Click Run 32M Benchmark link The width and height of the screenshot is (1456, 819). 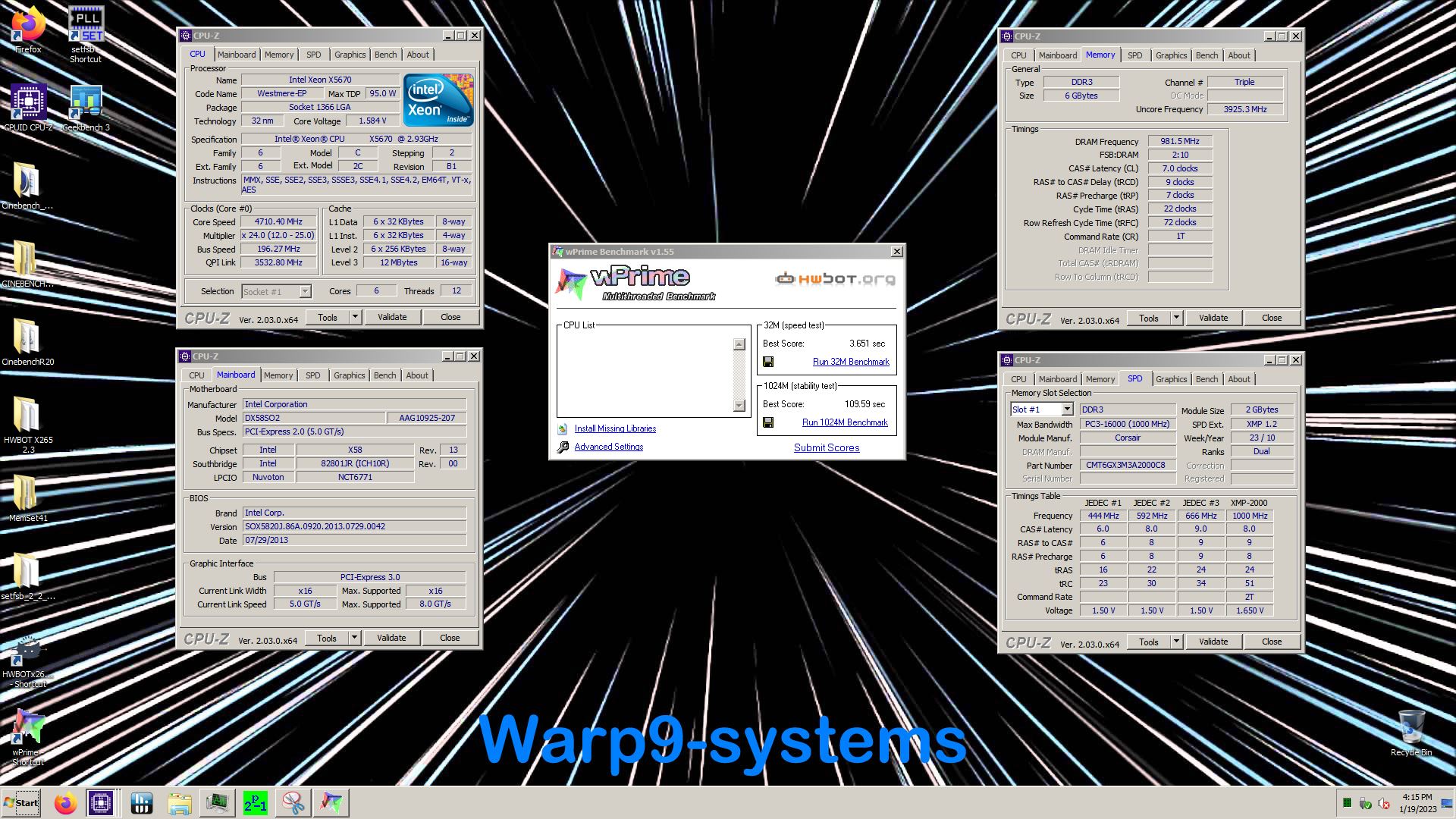point(851,362)
